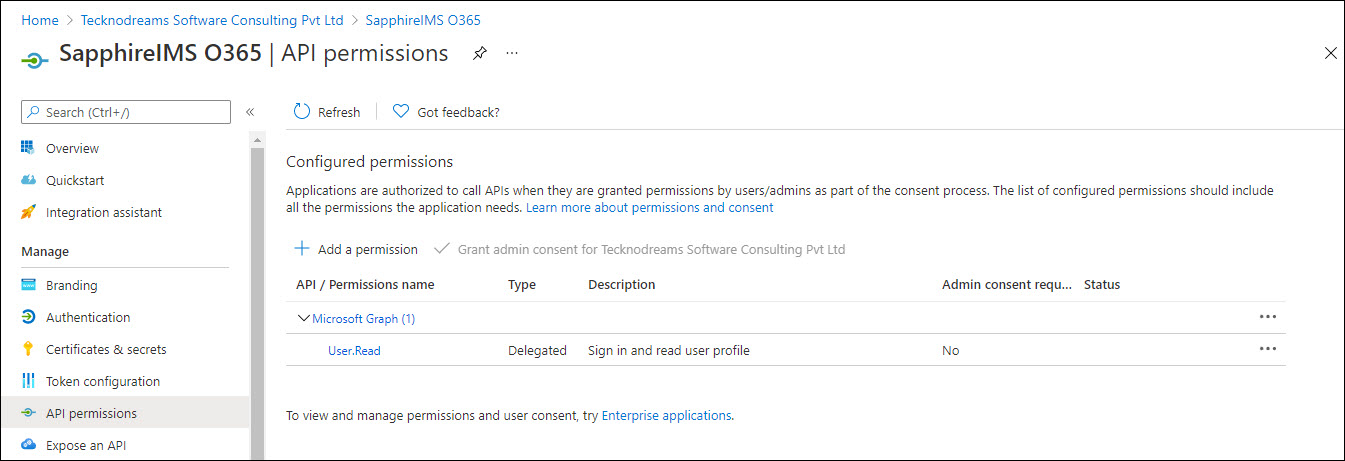Click the 'Sign in and read user profile' description
The image size is (1345, 461).
click(x=669, y=350)
